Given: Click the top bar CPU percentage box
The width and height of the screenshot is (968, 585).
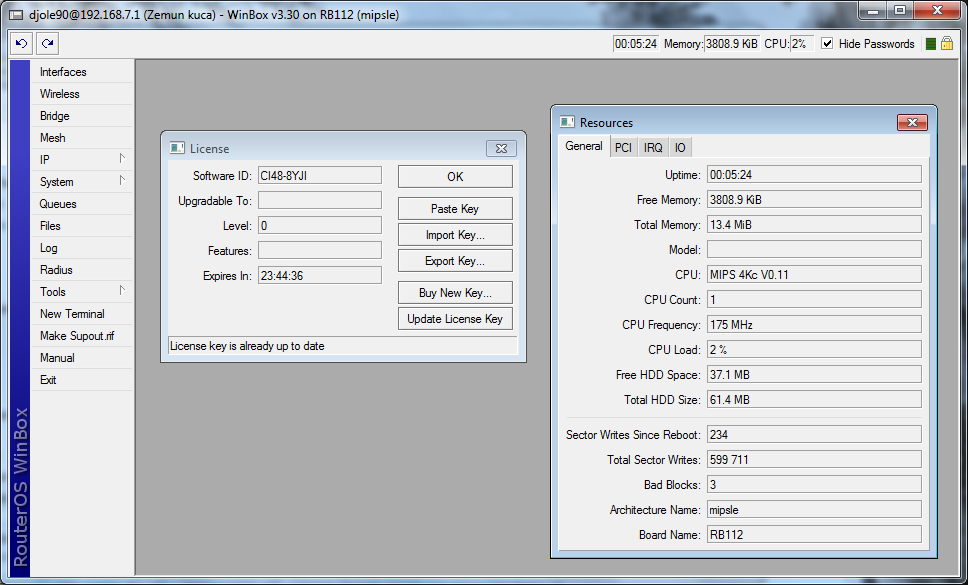Looking at the screenshot, I should pyautogui.click(x=802, y=44).
